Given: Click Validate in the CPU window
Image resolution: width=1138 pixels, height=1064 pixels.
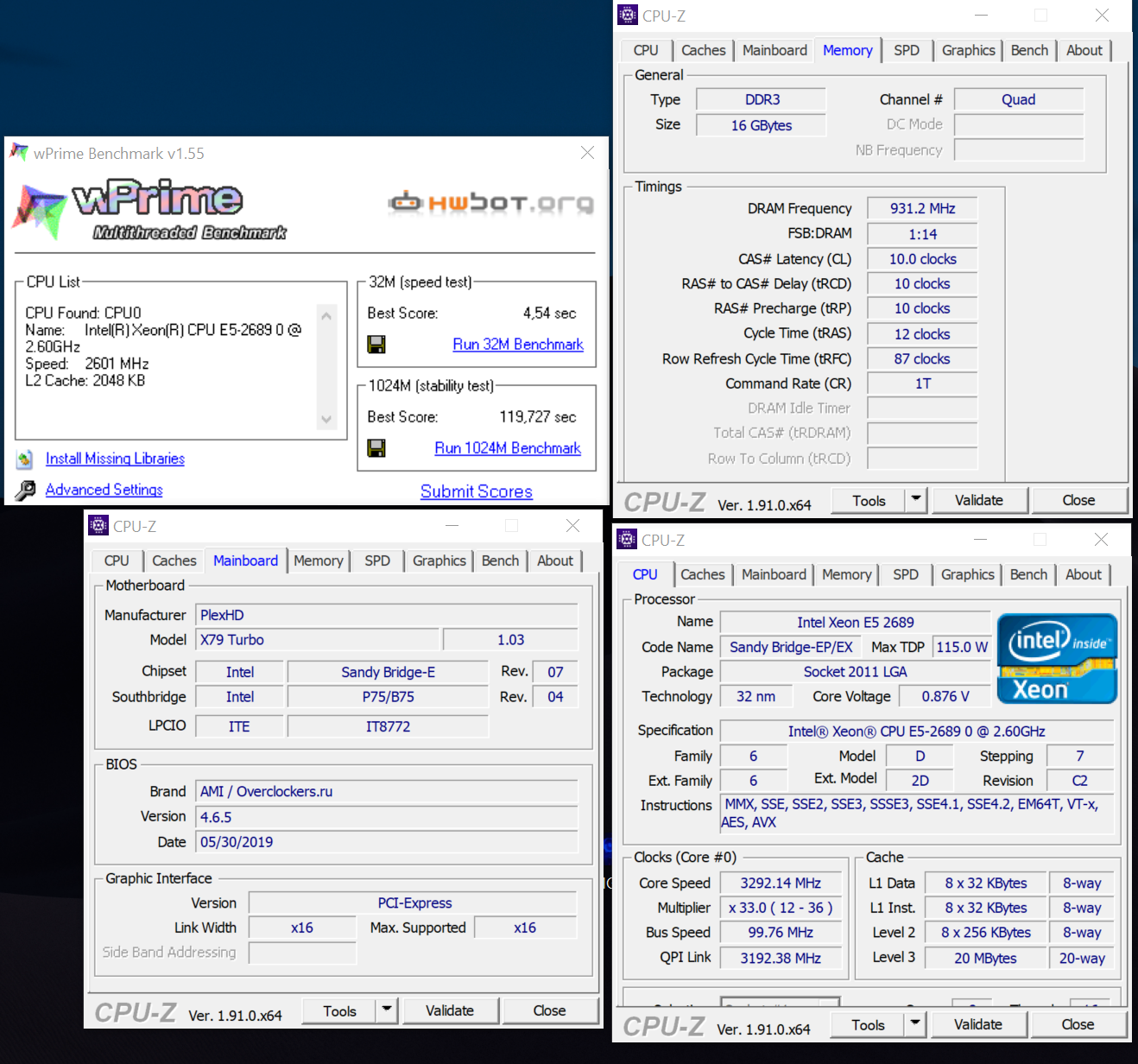Looking at the screenshot, I should point(978,1024).
